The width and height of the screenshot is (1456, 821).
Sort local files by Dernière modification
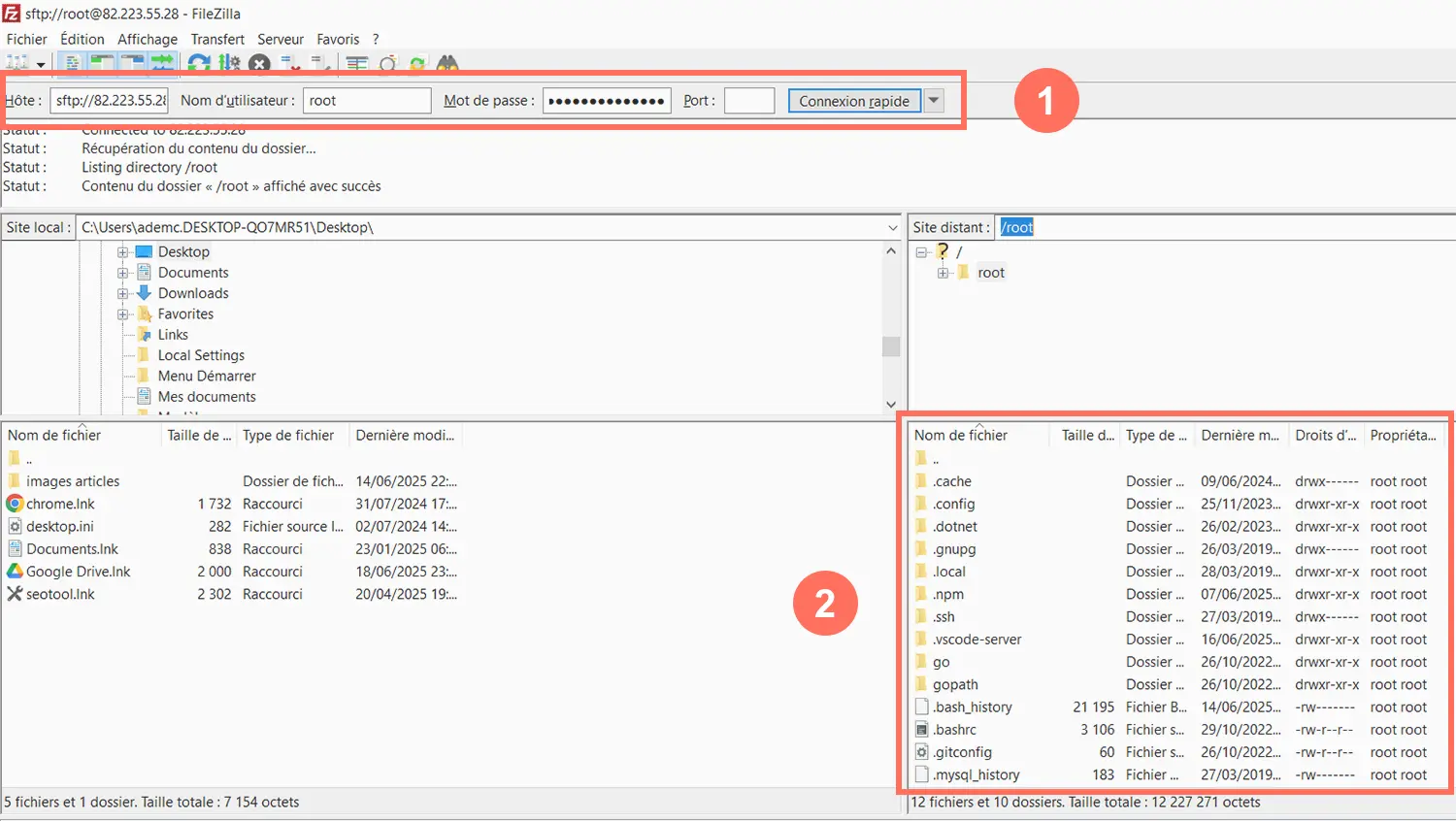pos(406,436)
